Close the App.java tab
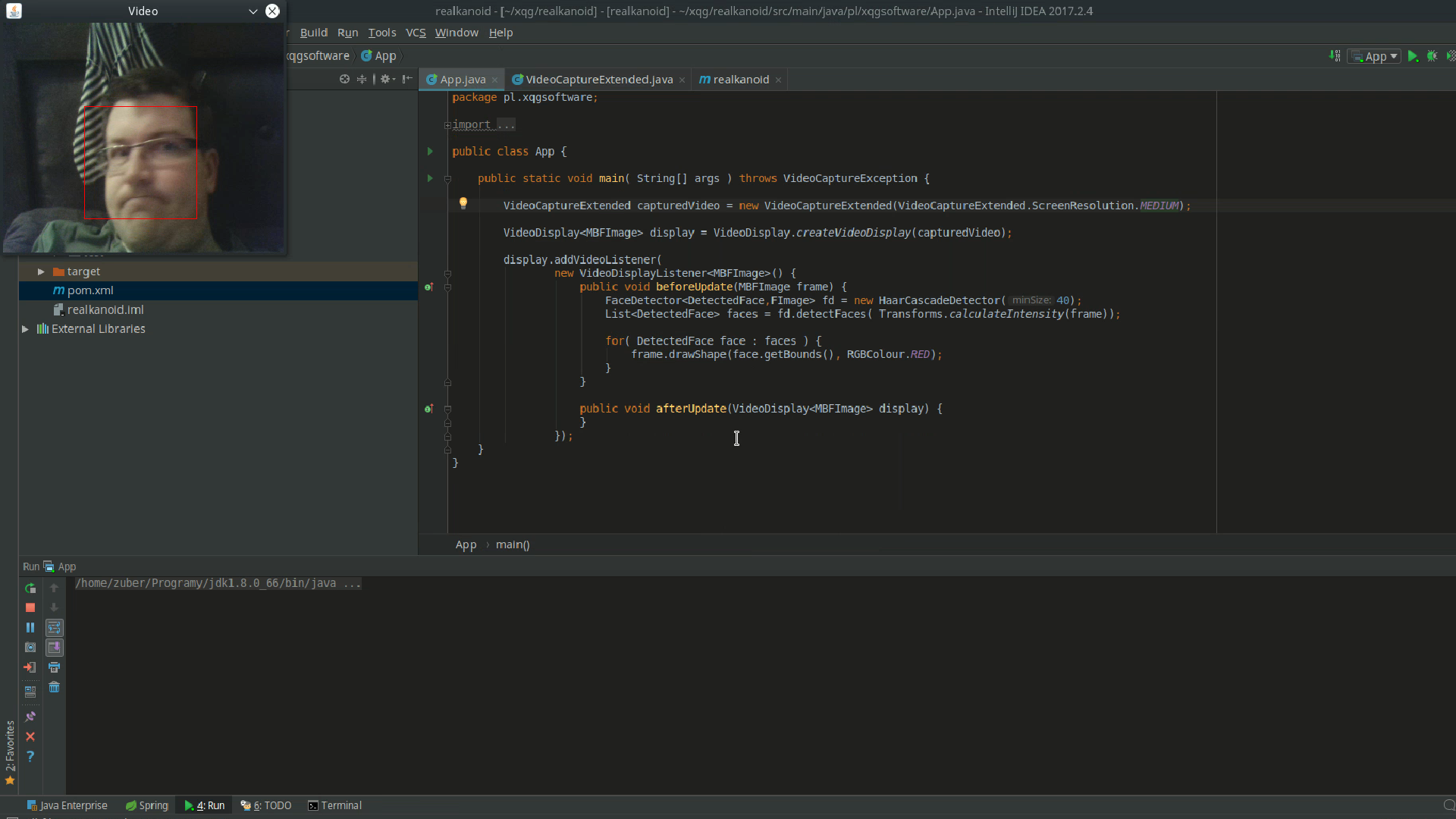1456x819 pixels. [x=494, y=80]
